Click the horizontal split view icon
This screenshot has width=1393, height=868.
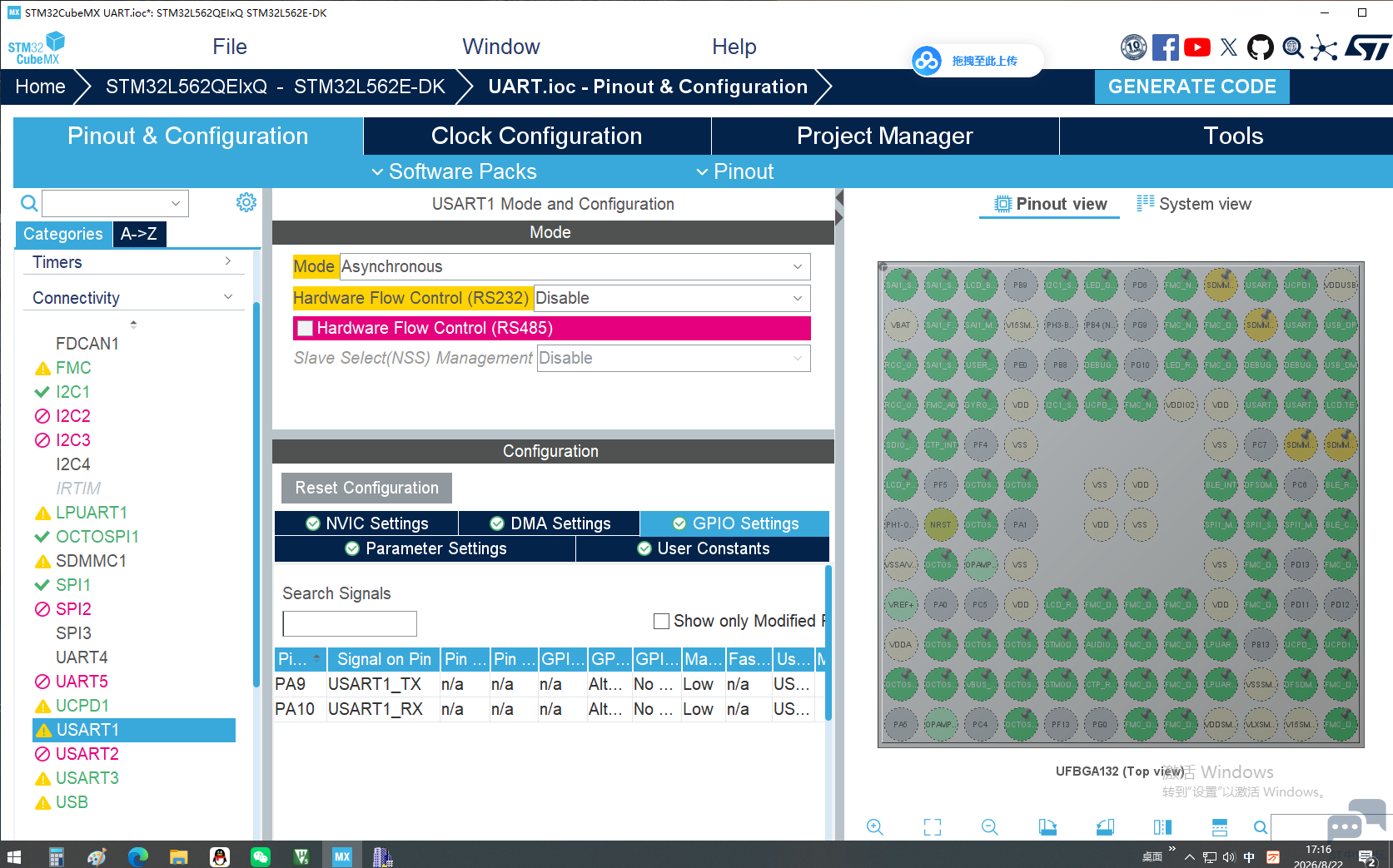pyautogui.click(x=1220, y=826)
